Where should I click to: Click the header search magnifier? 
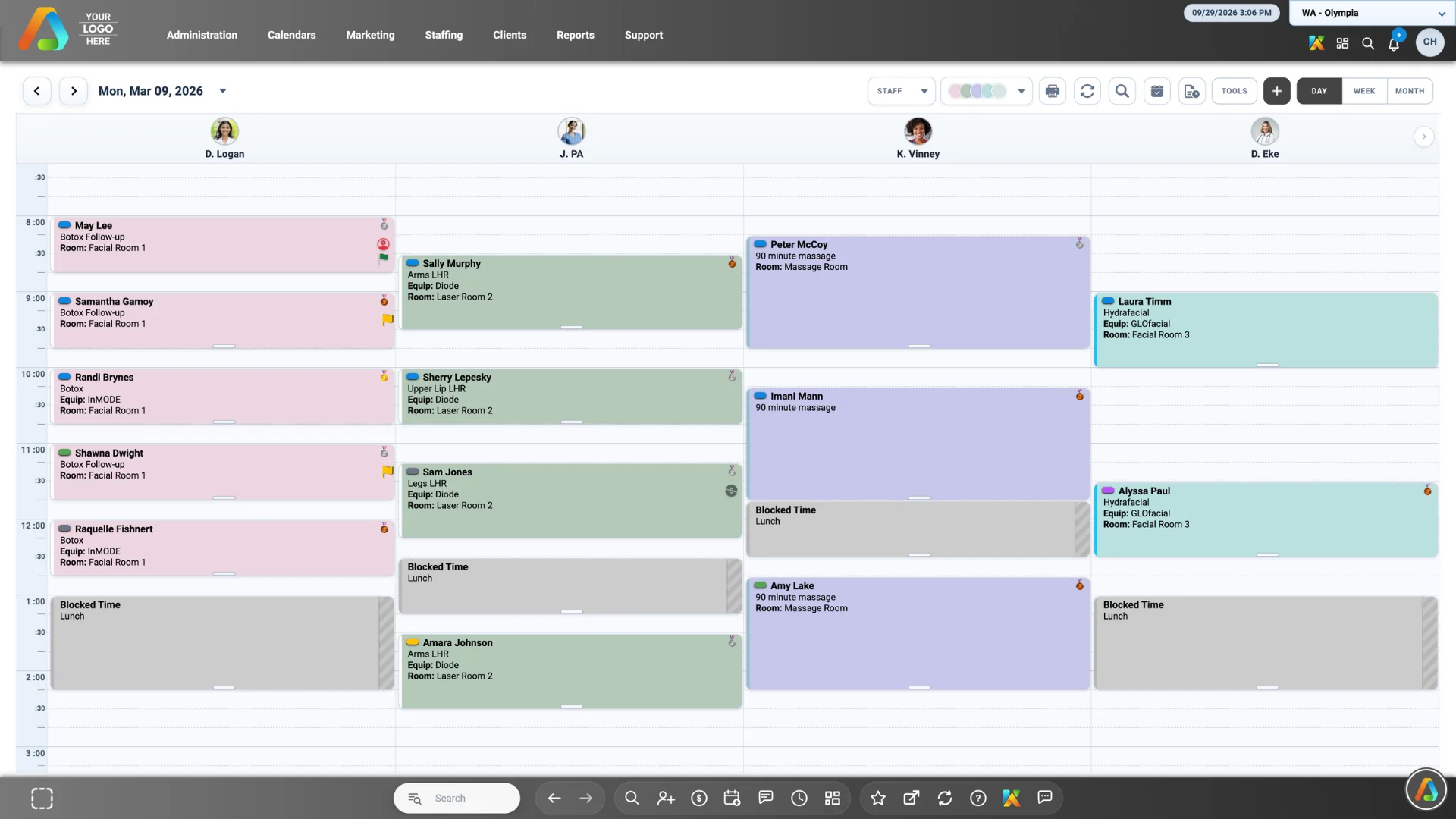click(x=1368, y=43)
